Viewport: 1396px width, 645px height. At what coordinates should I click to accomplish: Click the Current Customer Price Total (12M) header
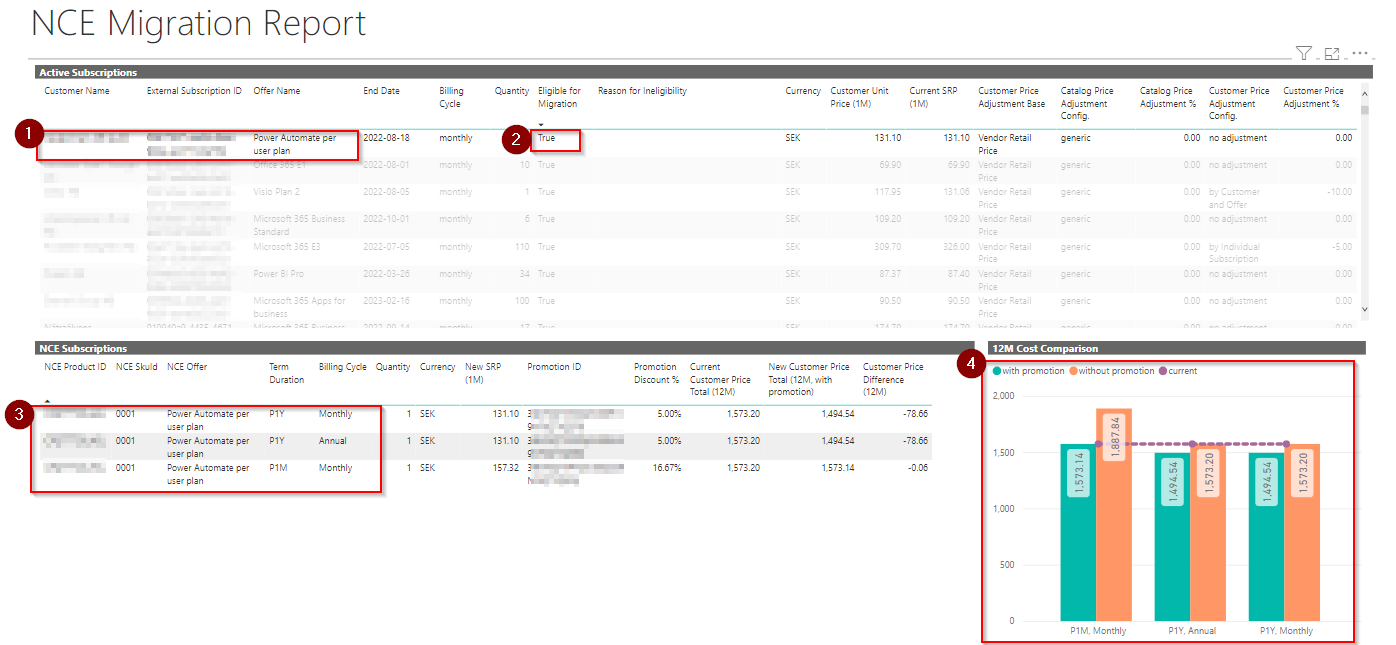pos(720,379)
